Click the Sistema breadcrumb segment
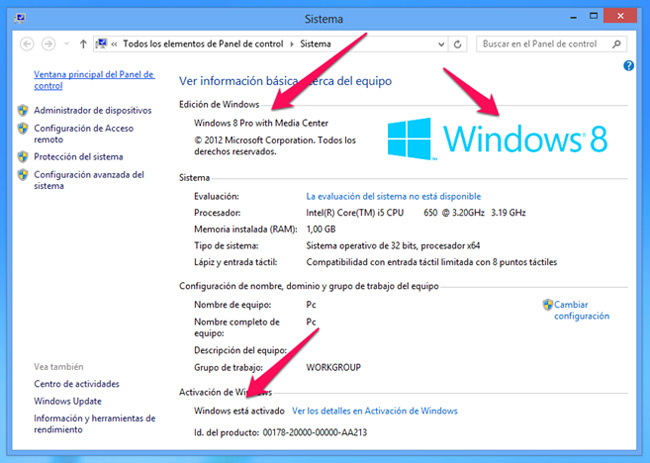Screen dimensions: 650x463 315,44
